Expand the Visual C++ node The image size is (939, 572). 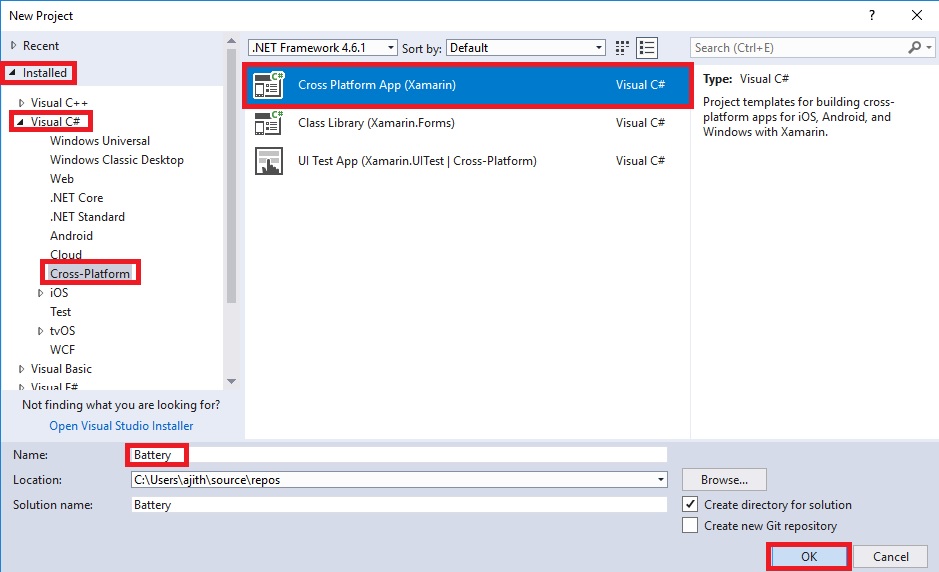(22, 103)
